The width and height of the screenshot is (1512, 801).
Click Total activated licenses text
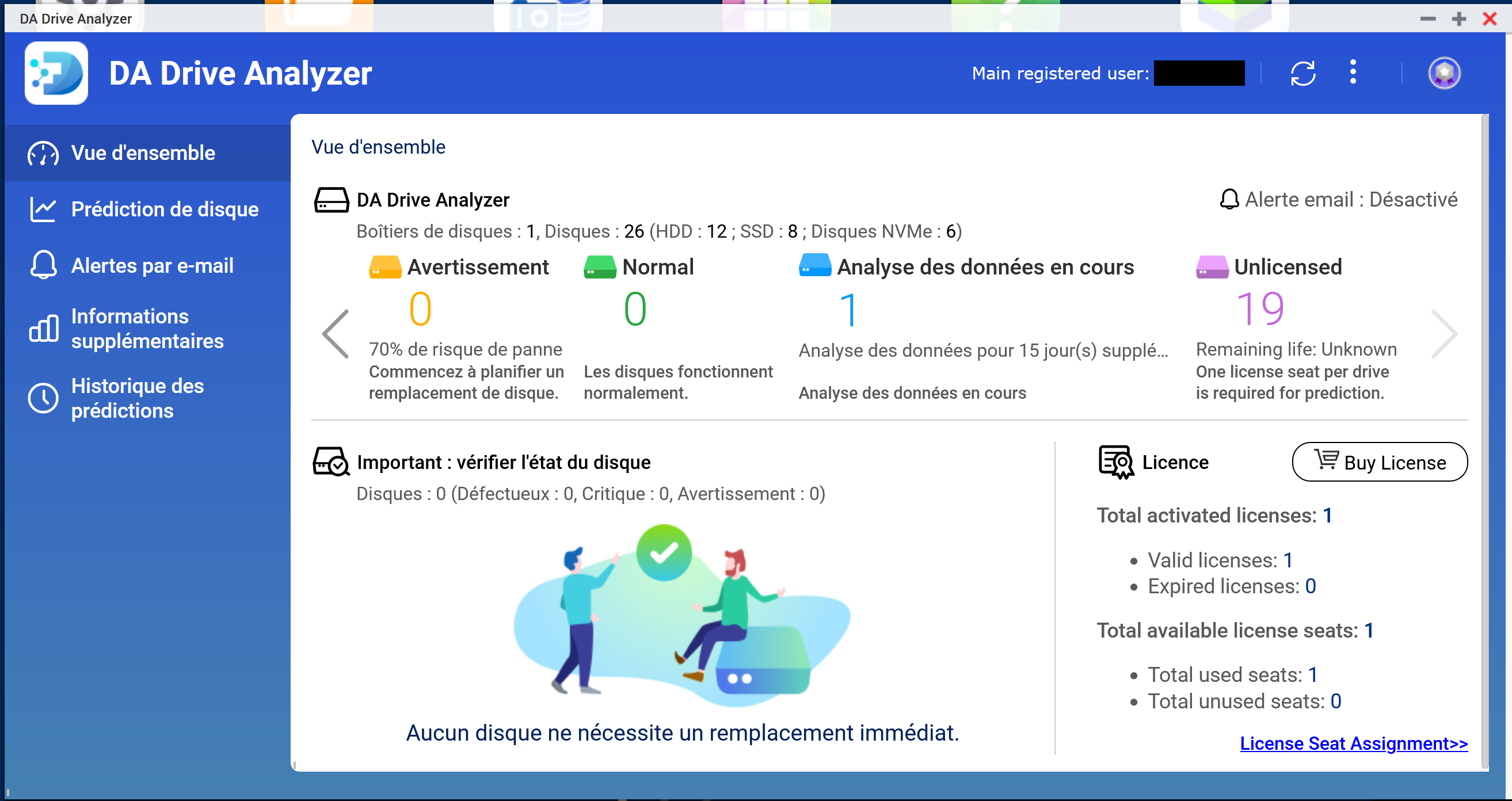click(x=1214, y=516)
